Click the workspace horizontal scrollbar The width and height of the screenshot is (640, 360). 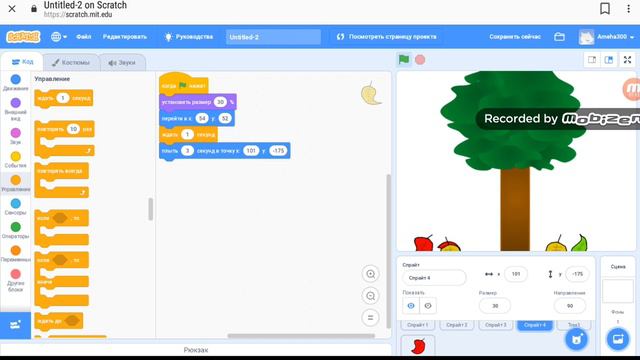coord(301,336)
